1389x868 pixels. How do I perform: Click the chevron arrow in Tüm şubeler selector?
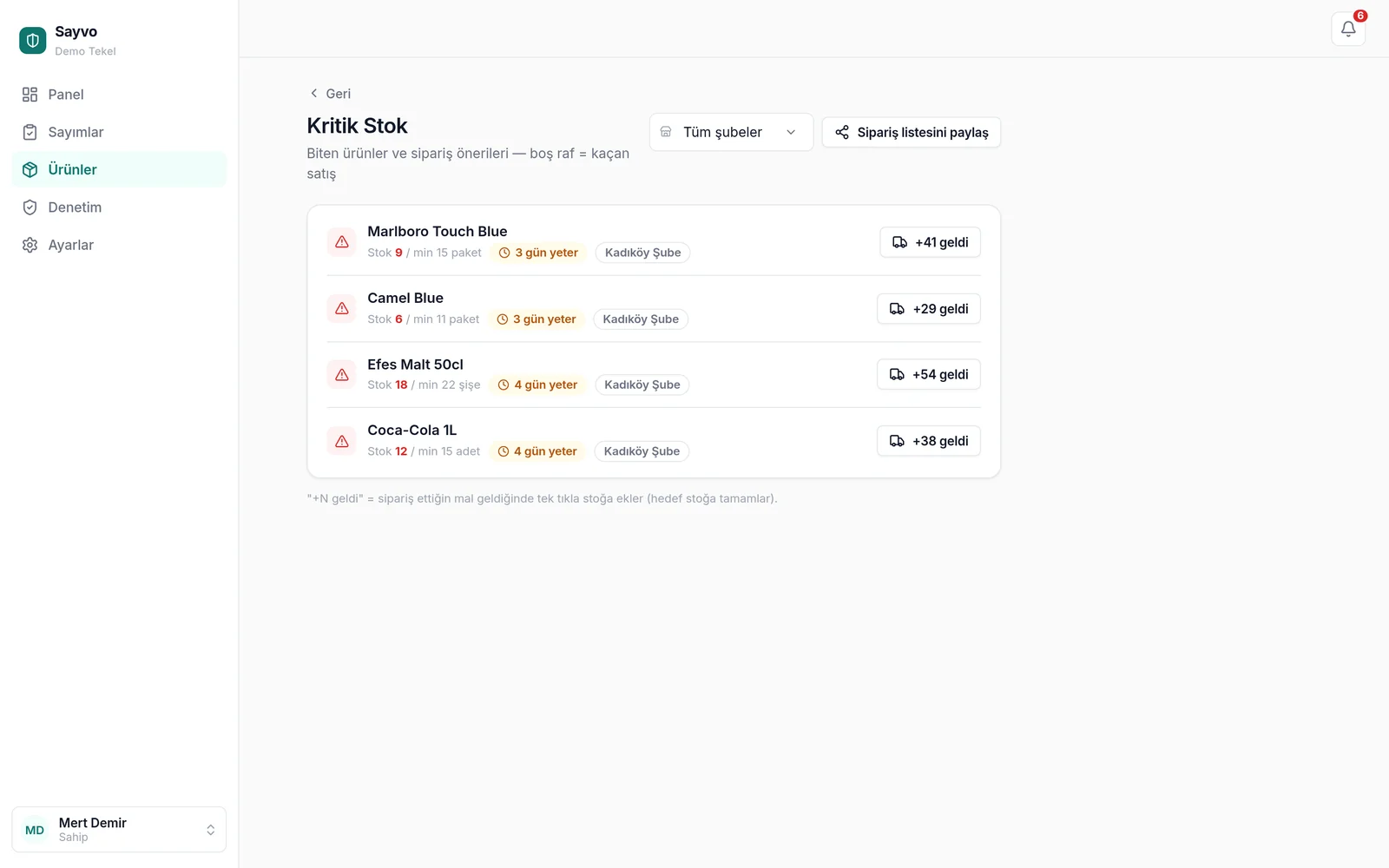[x=791, y=132]
